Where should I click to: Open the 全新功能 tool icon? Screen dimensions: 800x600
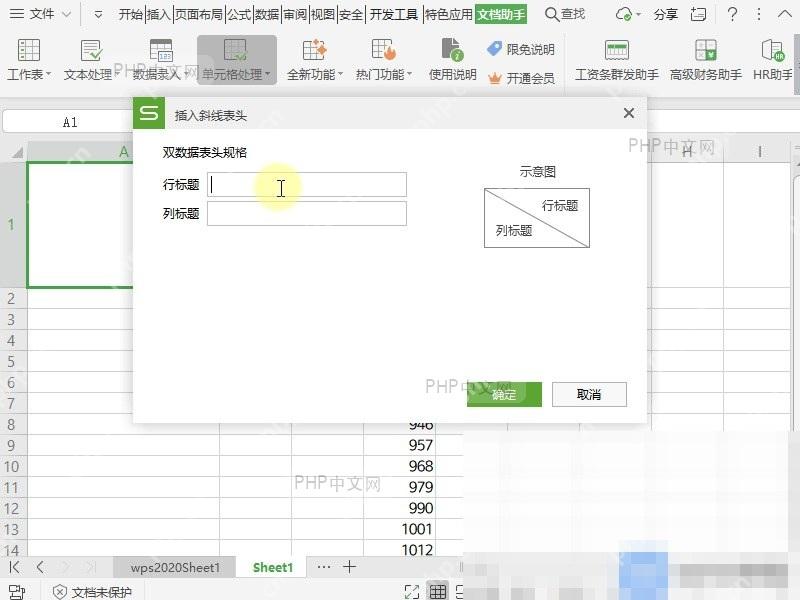(314, 50)
